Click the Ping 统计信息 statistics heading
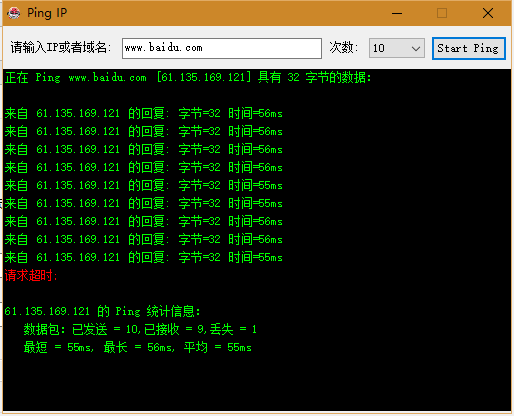The image size is (514, 416). click(x=102, y=312)
